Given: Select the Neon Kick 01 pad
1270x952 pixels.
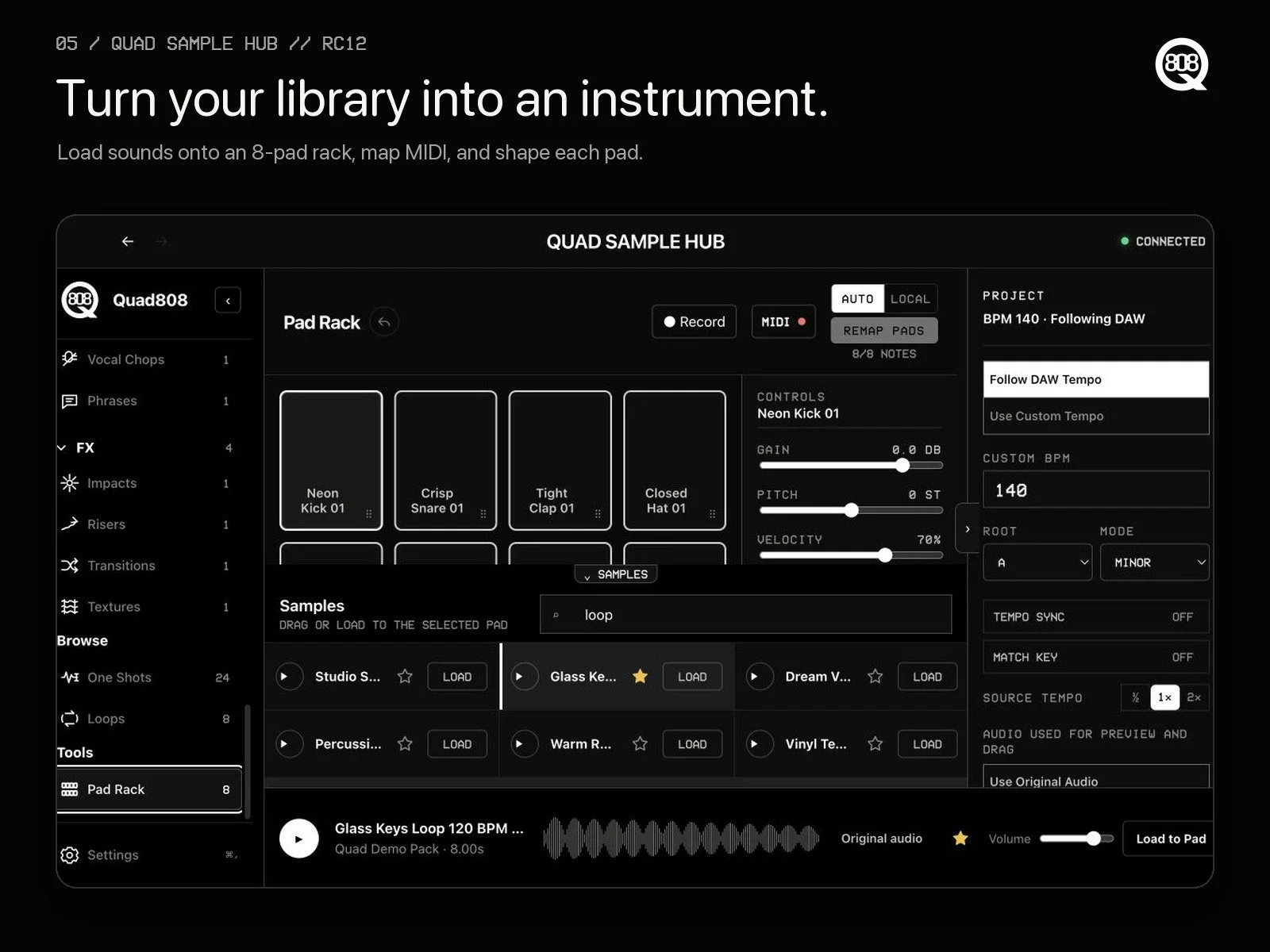Looking at the screenshot, I should tap(331, 460).
